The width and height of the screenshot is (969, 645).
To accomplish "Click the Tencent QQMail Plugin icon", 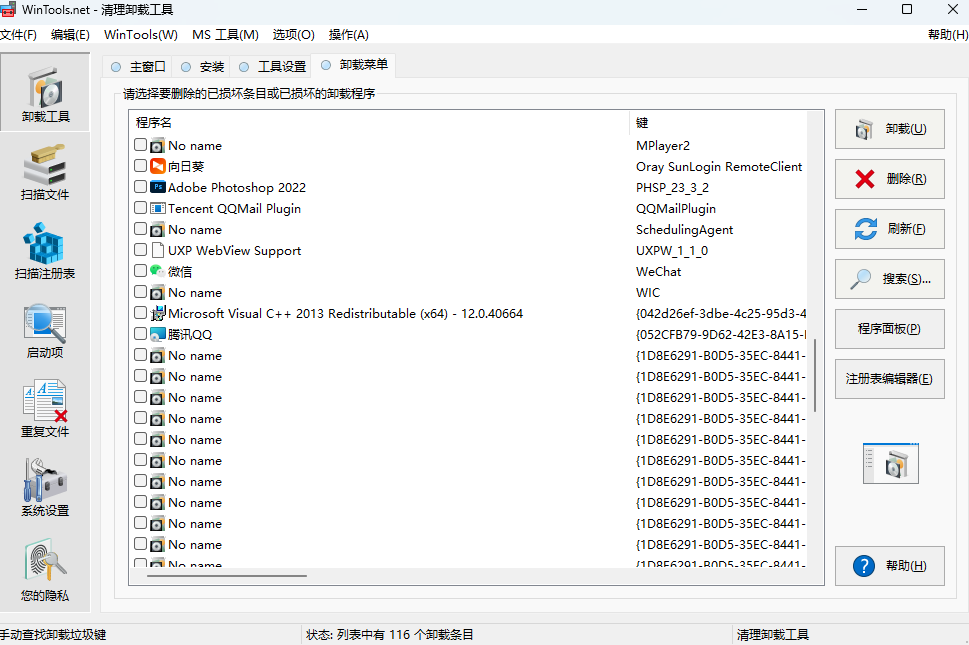I will point(158,208).
